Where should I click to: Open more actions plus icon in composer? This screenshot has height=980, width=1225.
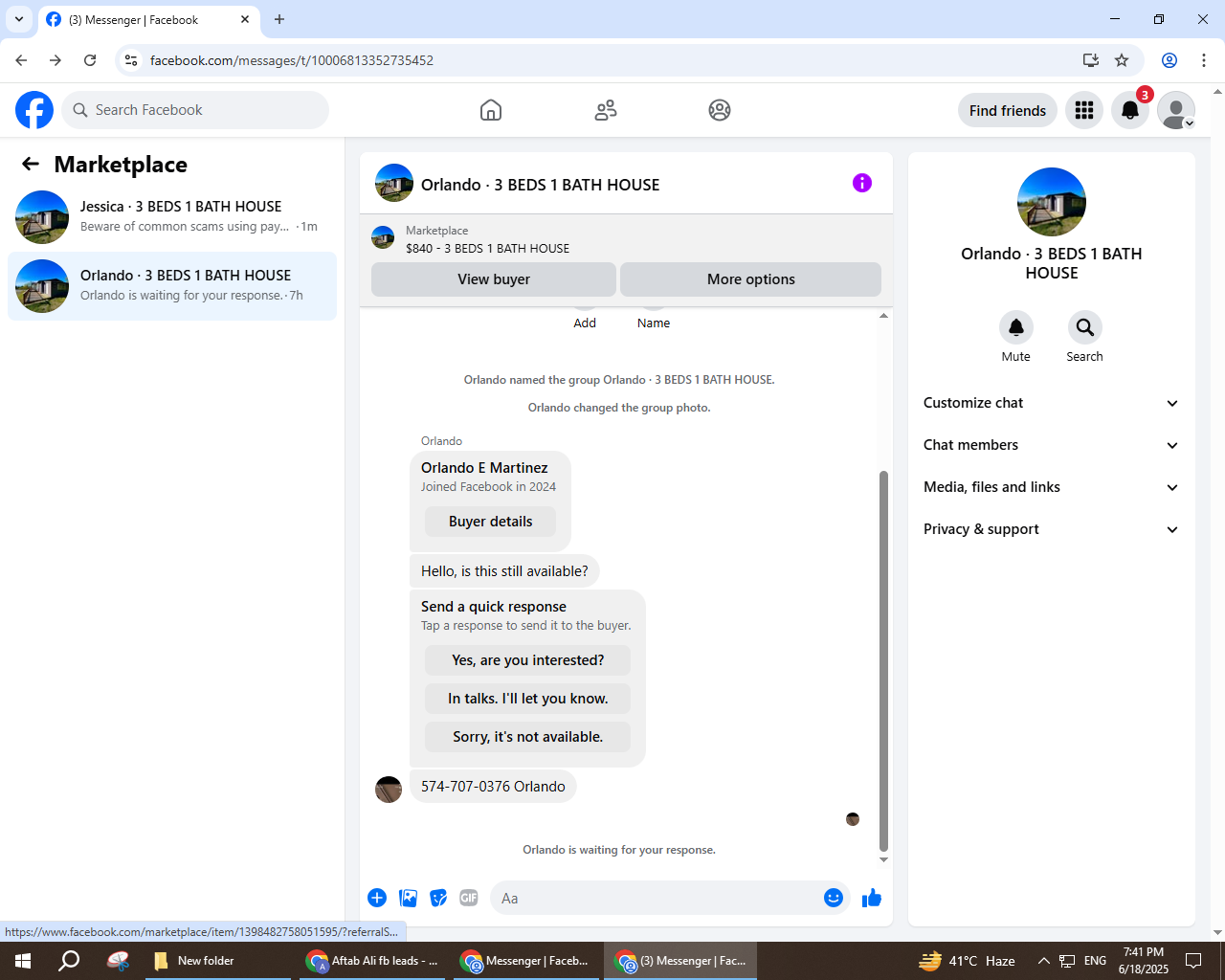point(377,898)
